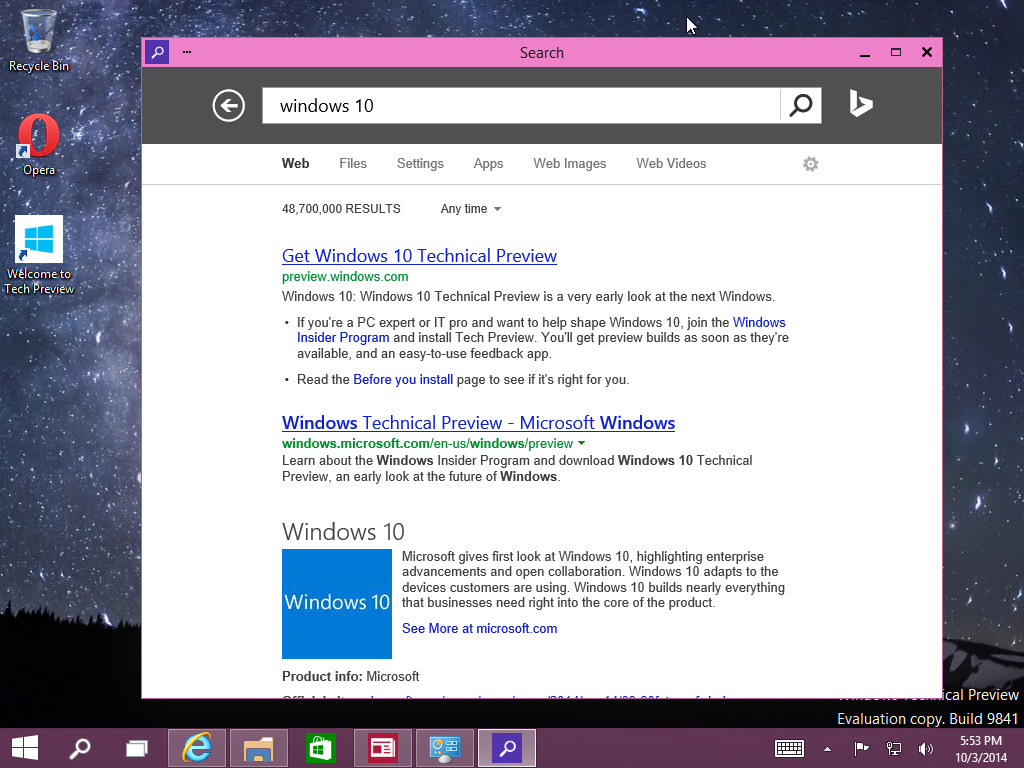Open the touch keyboard tray icon
The width and height of the screenshot is (1024, 768).
coord(789,748)
